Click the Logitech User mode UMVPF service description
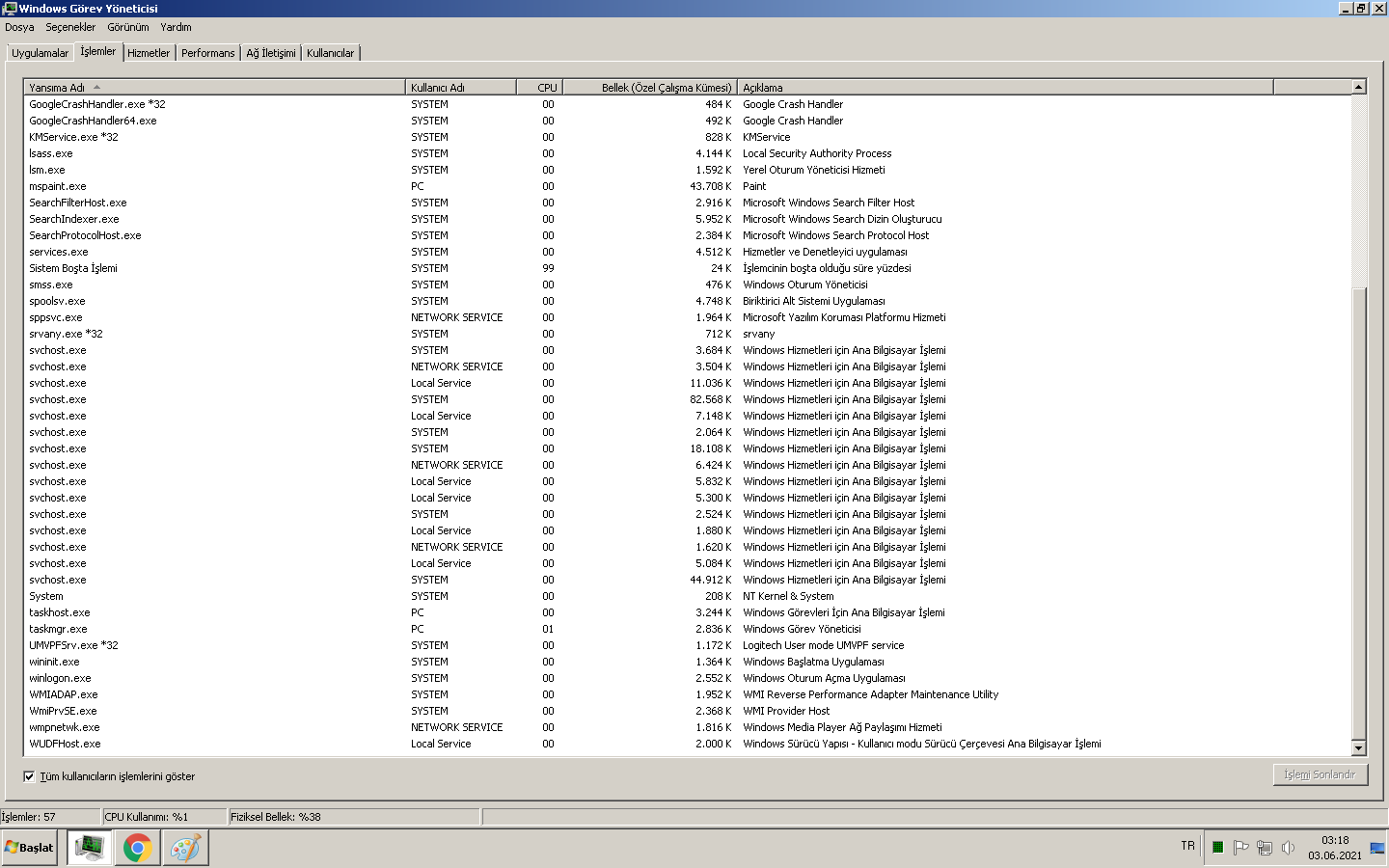The image size is (1389, 868). tap(824, 645)
